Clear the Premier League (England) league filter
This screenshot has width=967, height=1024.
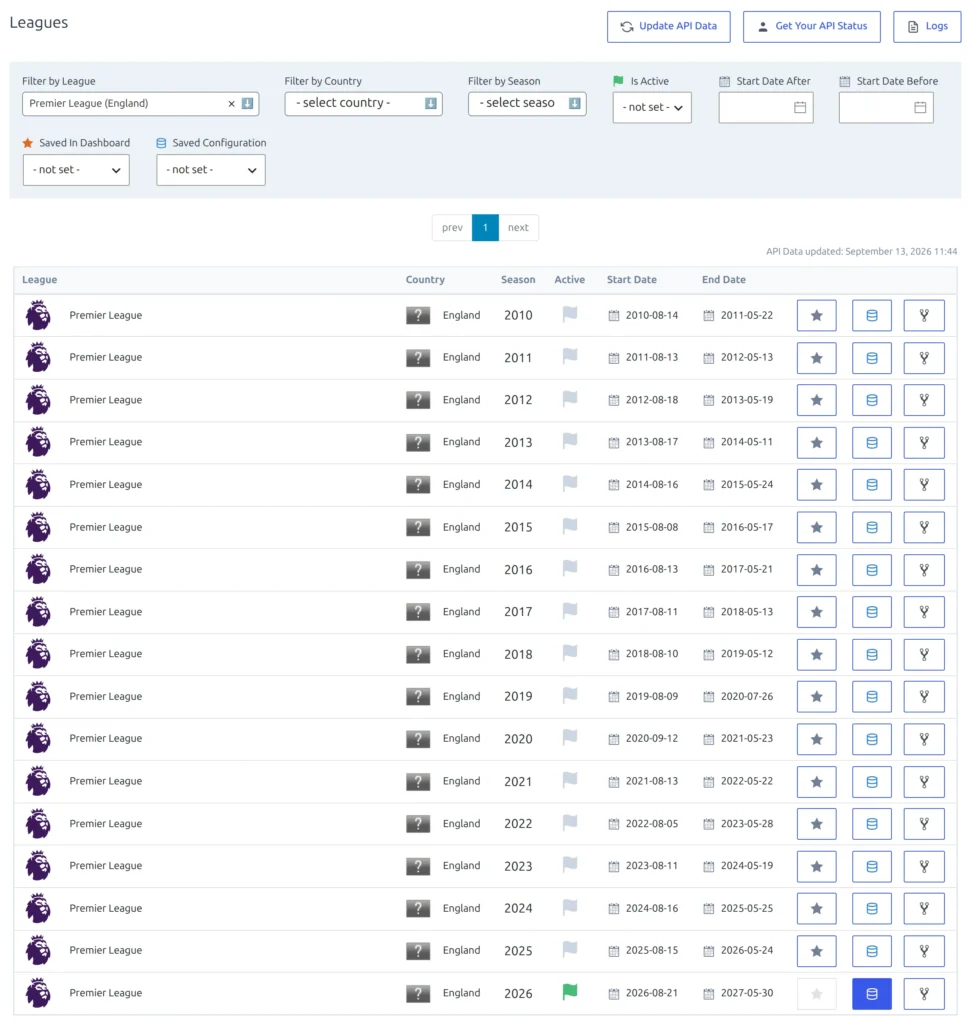click(x=231, y=104)
